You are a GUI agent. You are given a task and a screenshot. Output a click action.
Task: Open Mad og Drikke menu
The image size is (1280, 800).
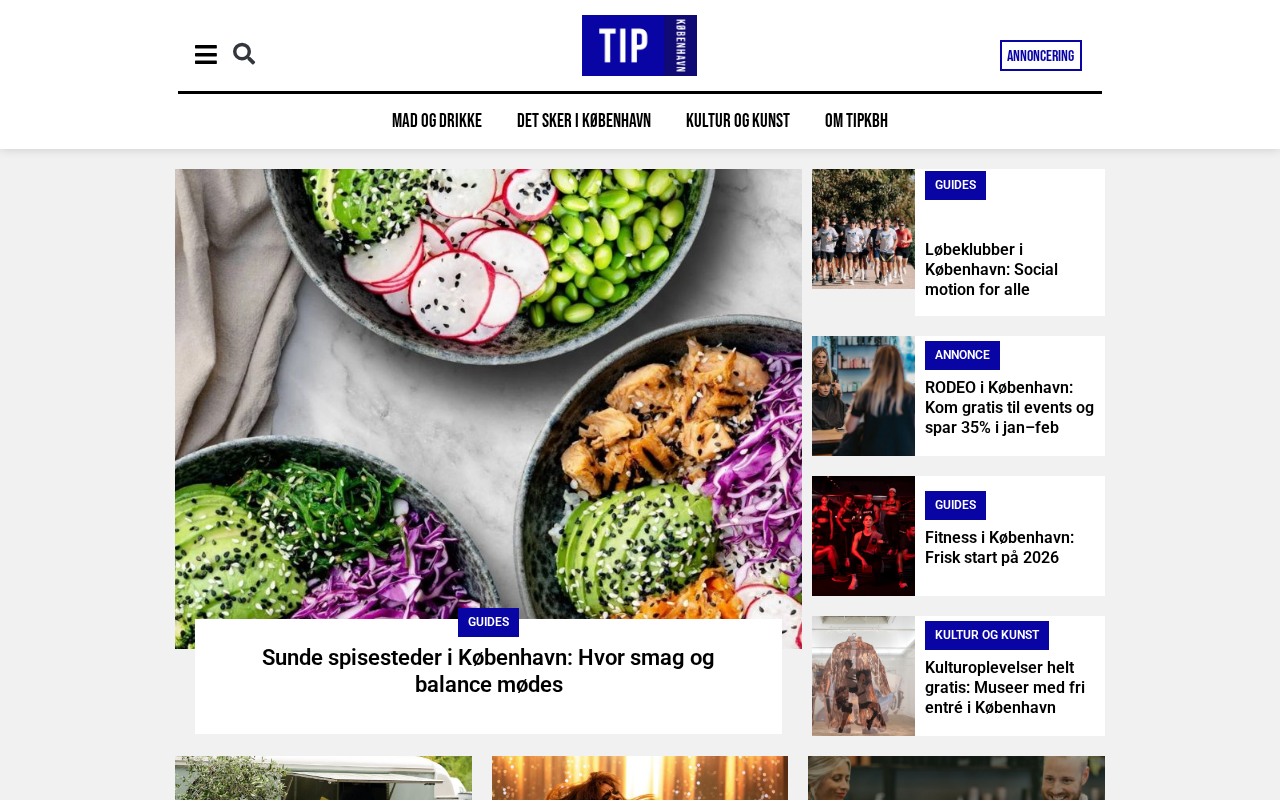point(437,121)
